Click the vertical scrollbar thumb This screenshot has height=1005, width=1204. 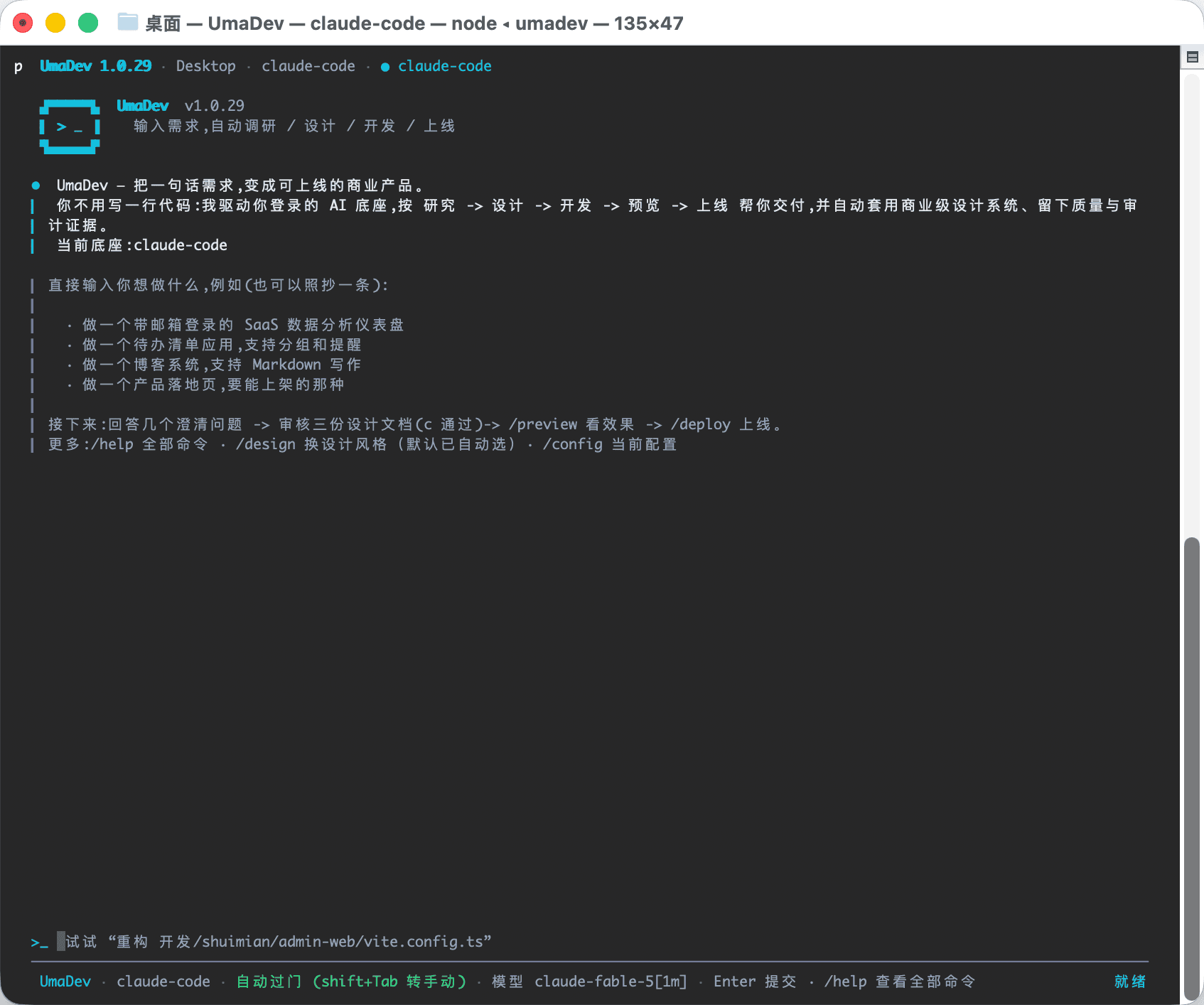coord(1192,769)
